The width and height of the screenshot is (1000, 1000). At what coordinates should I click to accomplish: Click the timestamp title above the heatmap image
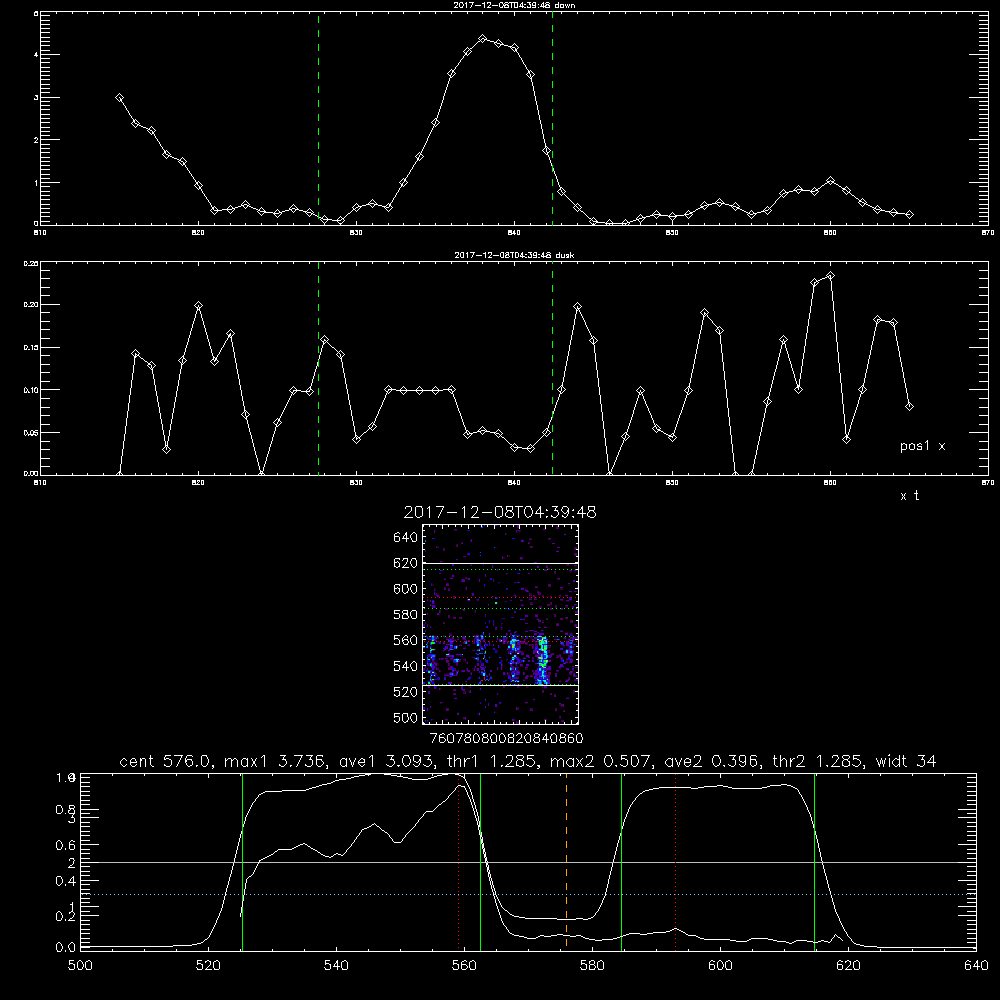click(x=500, y=512)
